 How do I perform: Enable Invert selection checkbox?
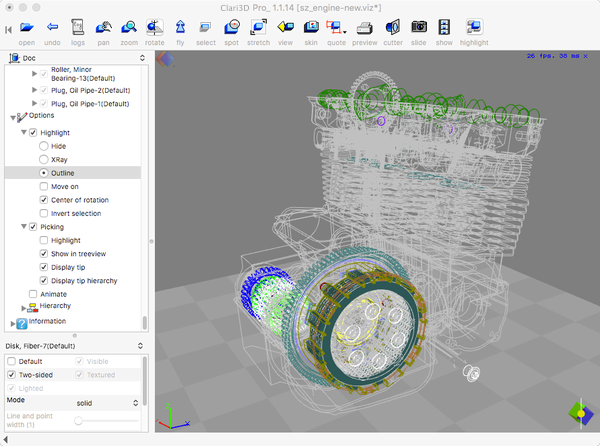pos(44,213)
